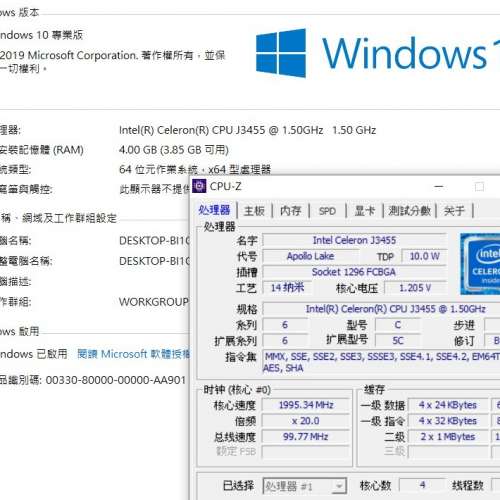Screen dimensions: 500x500
Task: Click the L1 instruction 4 x 32 KBytes value
Action: click(448, 421)
